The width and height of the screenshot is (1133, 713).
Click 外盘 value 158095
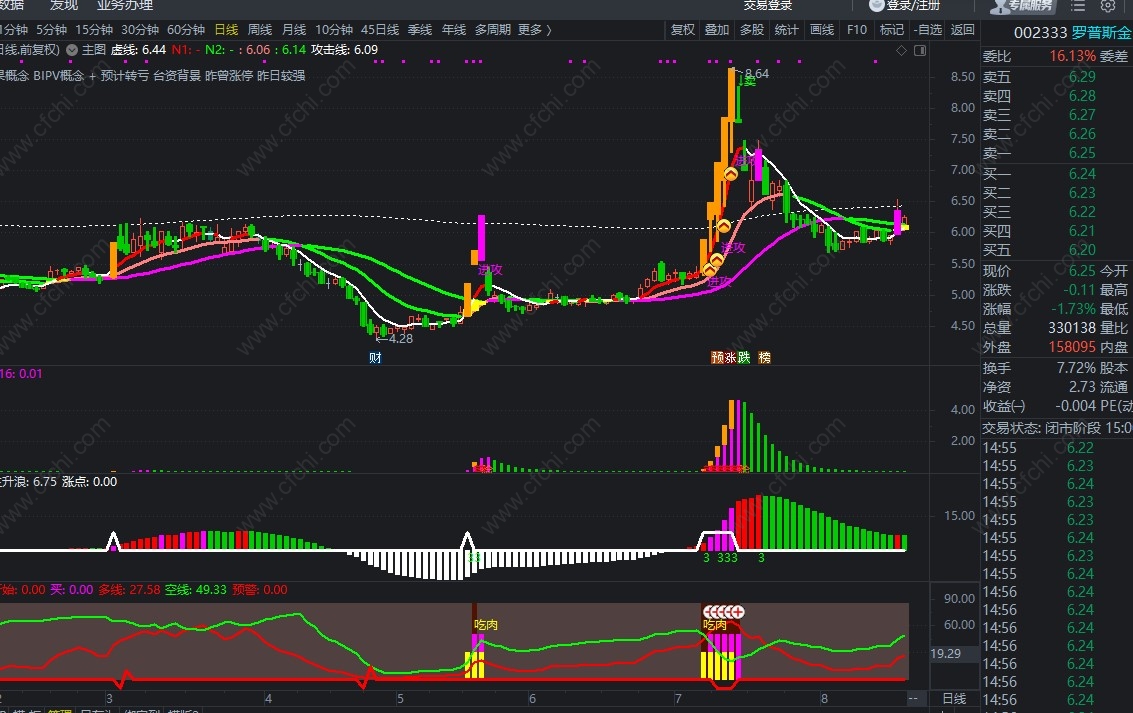pyautogui.click(x=1072, y=347)
